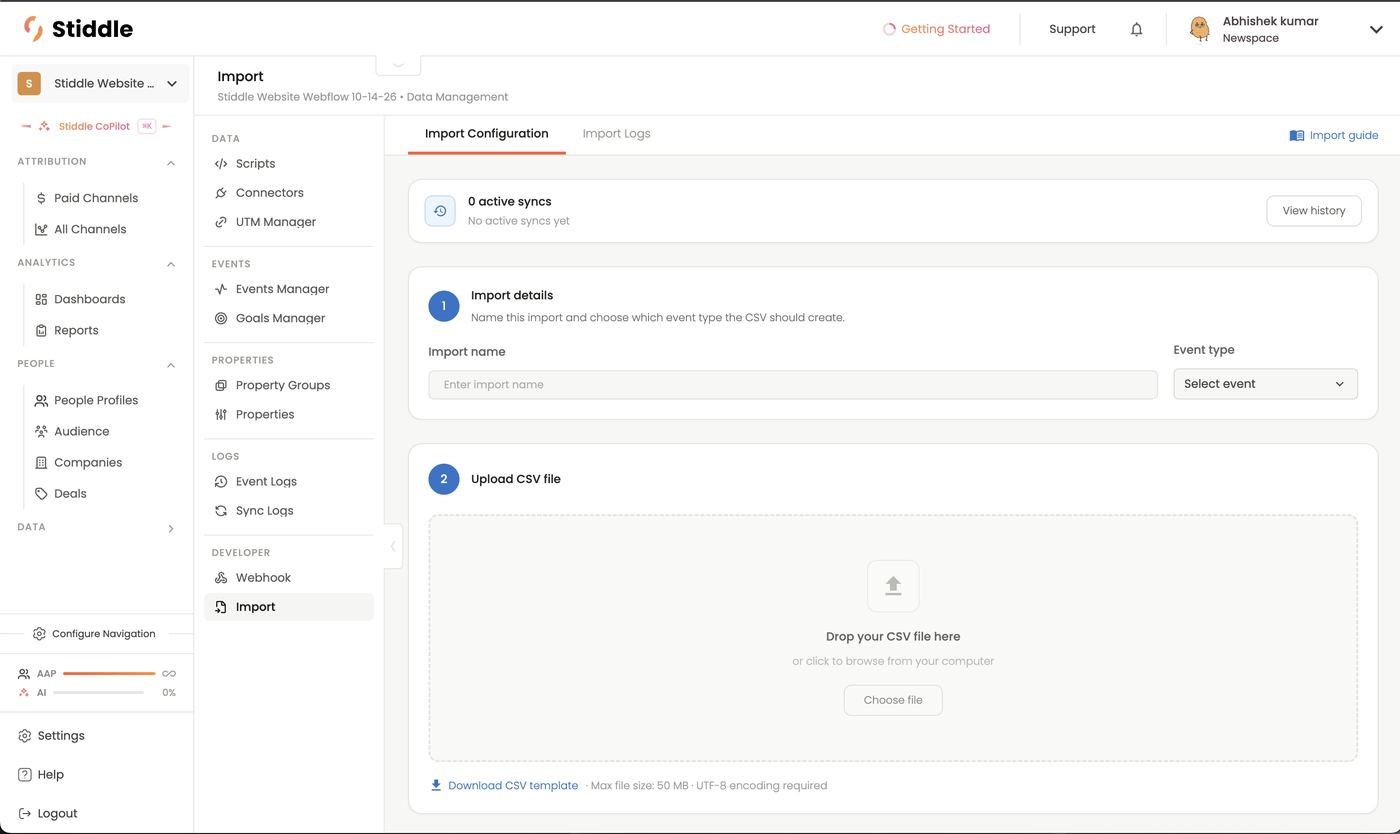Collapse the secondary sidebar panel

[x=393, y=546]
